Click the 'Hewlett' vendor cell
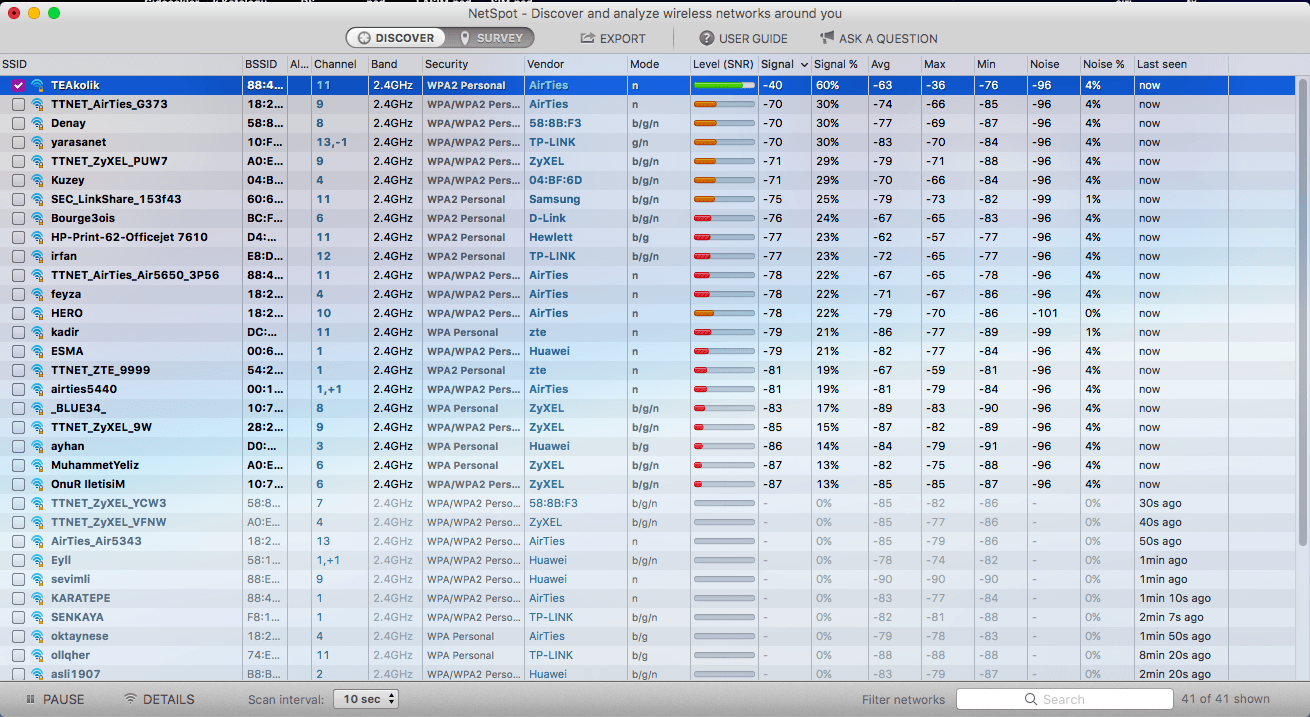 click(551, 237)
